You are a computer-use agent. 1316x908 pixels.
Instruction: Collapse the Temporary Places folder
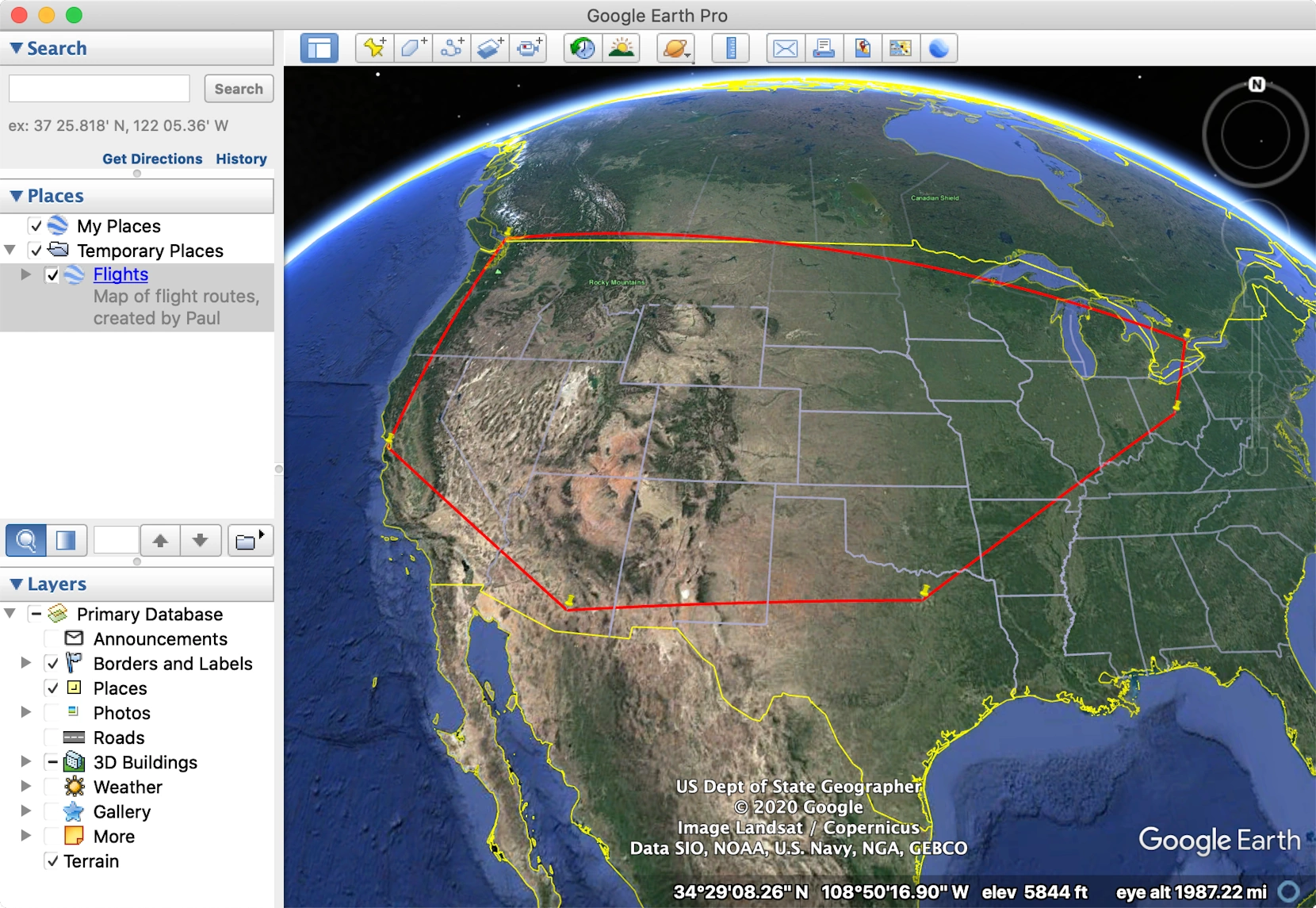click(10, 250)
